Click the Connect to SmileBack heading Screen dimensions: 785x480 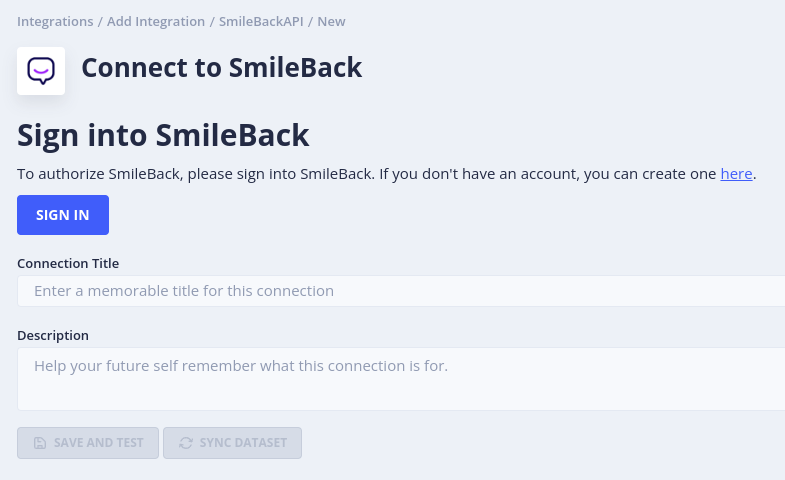click(x=221, y=68)
